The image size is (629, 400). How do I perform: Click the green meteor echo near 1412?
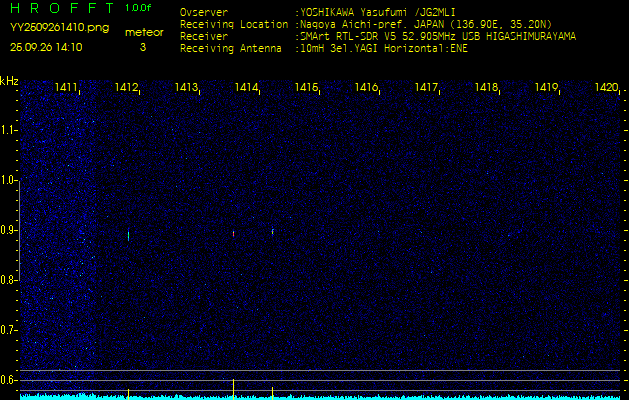pyautogui.click(x=128, y=236)
